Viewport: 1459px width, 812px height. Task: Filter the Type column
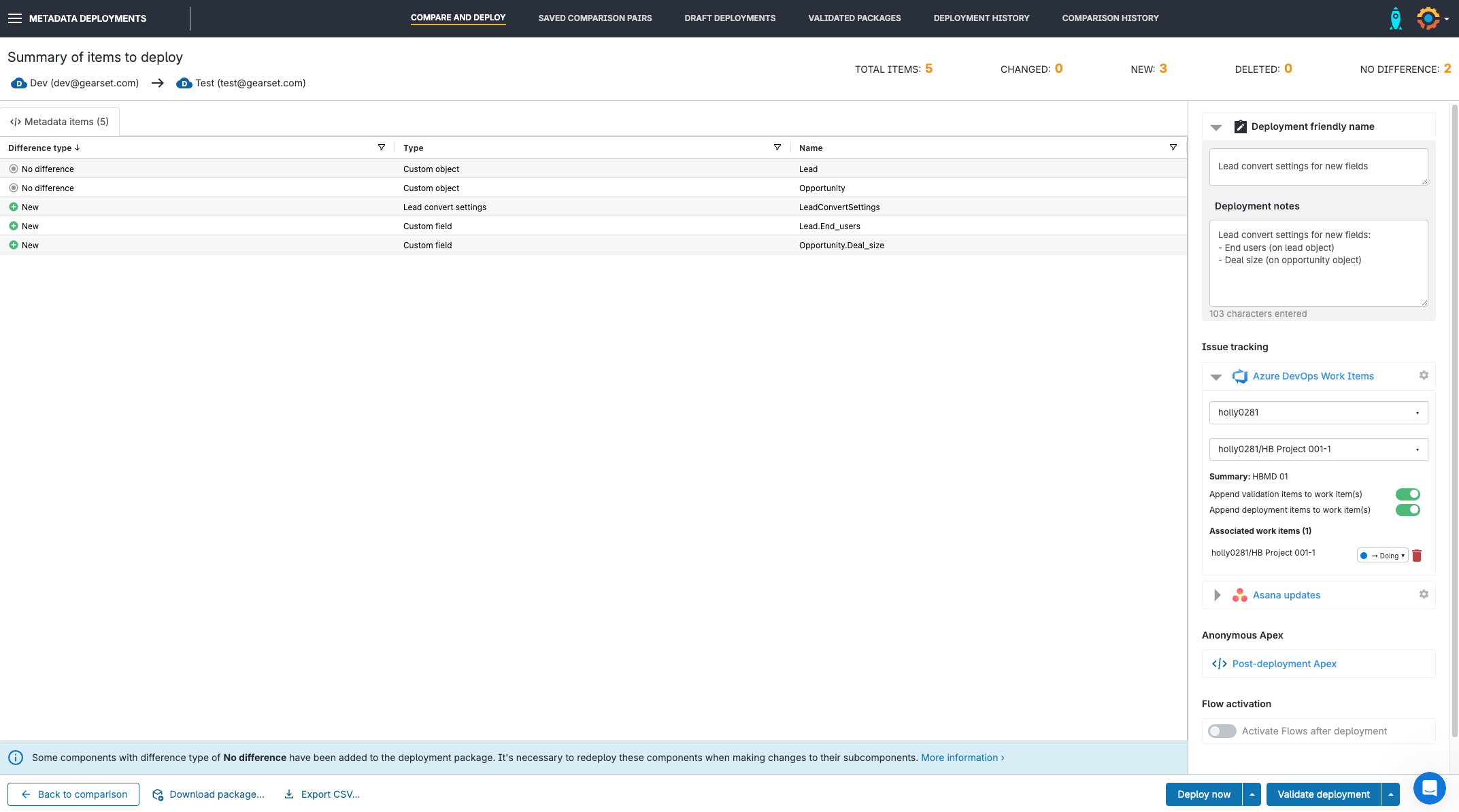(x=777, y=148)
